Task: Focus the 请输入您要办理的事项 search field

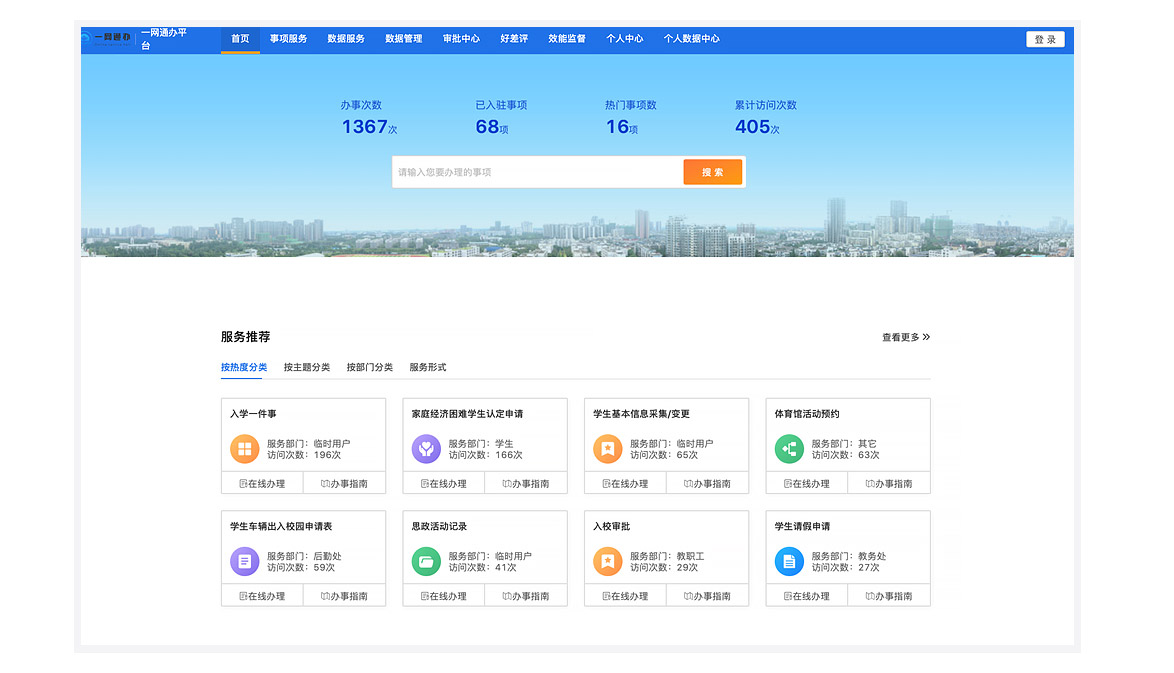Action: click(537, 172)
